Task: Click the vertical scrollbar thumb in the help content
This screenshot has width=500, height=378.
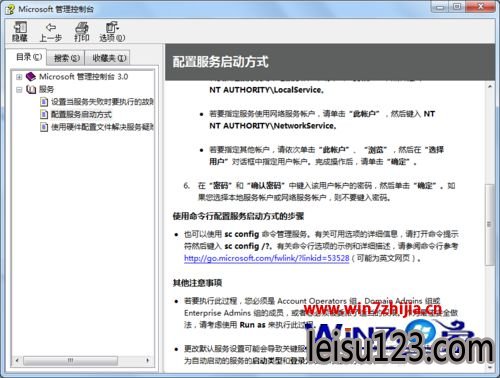Action: (490, 224)
